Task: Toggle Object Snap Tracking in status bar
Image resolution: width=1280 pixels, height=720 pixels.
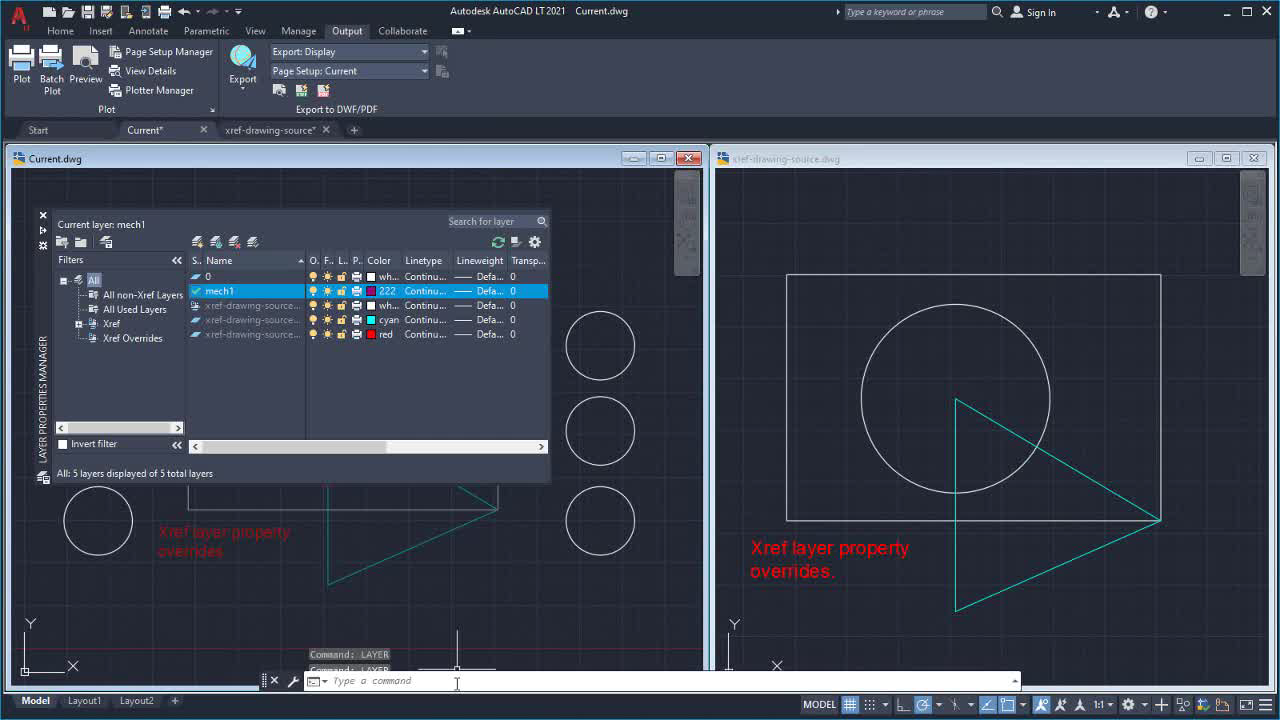Action: click(x=987, y=705)
